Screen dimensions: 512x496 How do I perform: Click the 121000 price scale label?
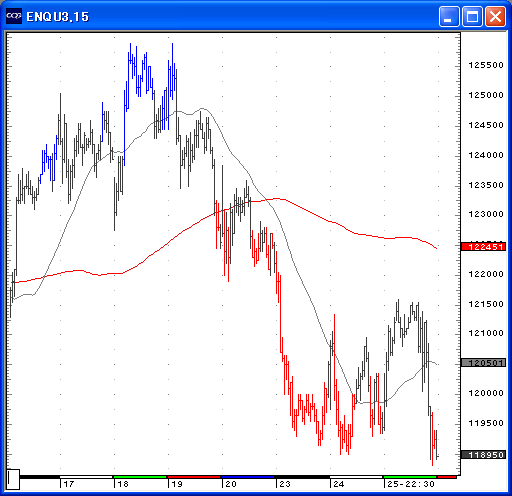(486, 333)
